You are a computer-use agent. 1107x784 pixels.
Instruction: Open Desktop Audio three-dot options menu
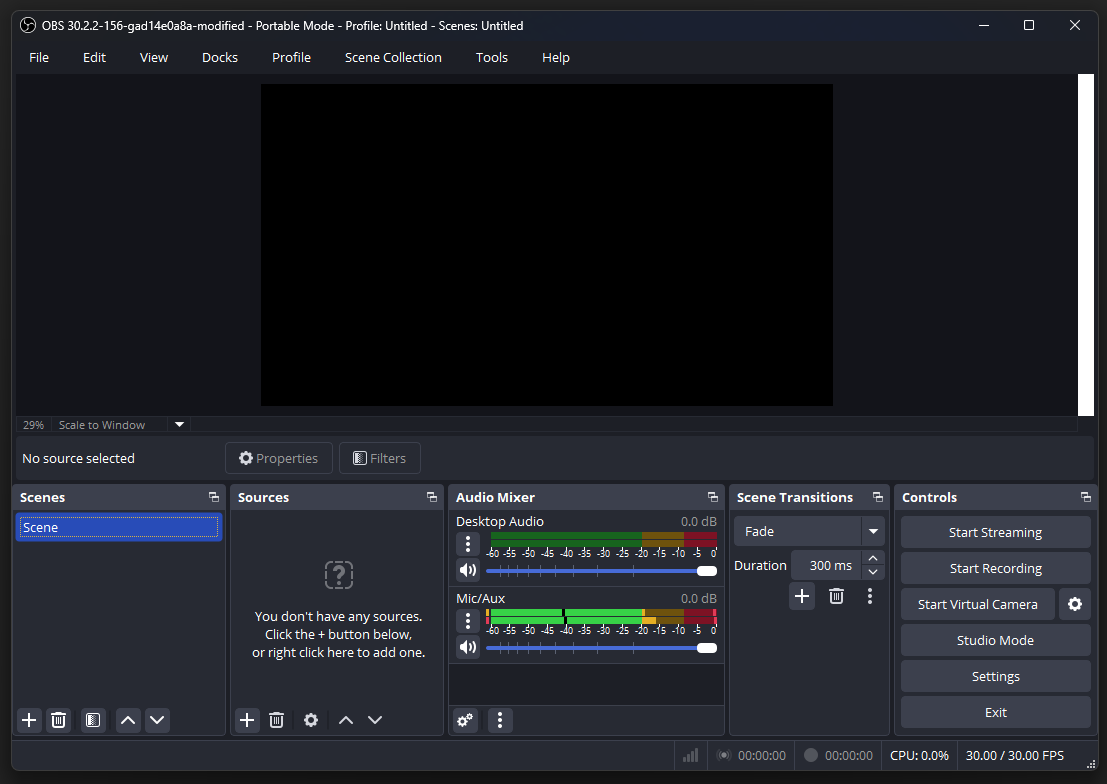click(467, 544)
